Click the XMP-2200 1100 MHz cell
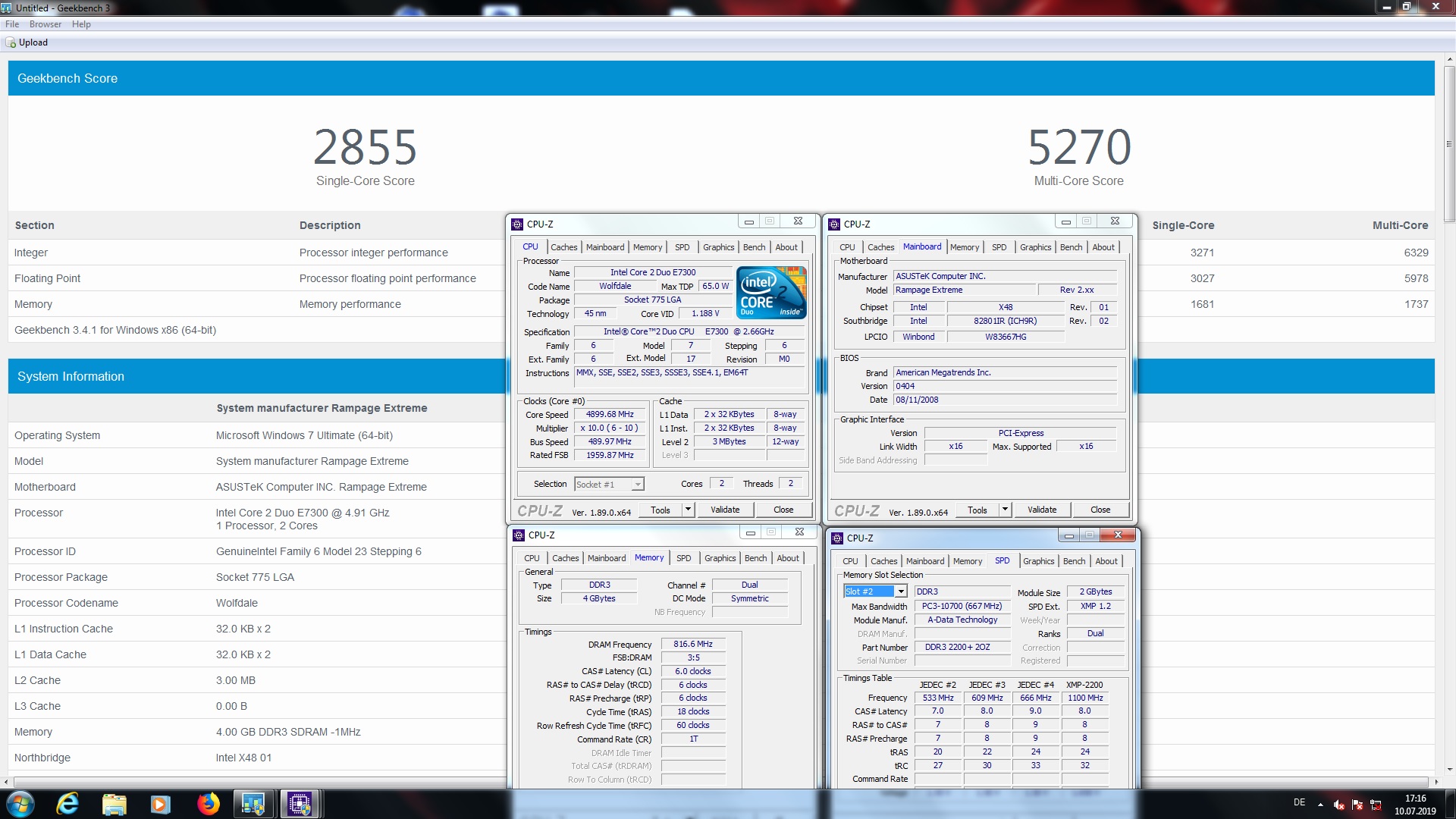Image resolution: width=1456 pixels, height=819 pixels. [1084, 698]
